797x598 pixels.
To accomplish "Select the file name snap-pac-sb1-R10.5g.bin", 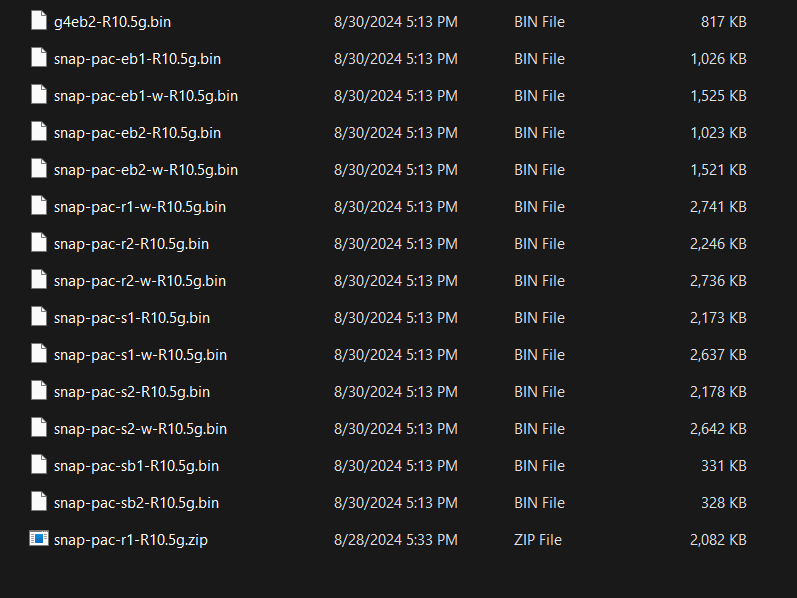I will [x=136, y=466].
